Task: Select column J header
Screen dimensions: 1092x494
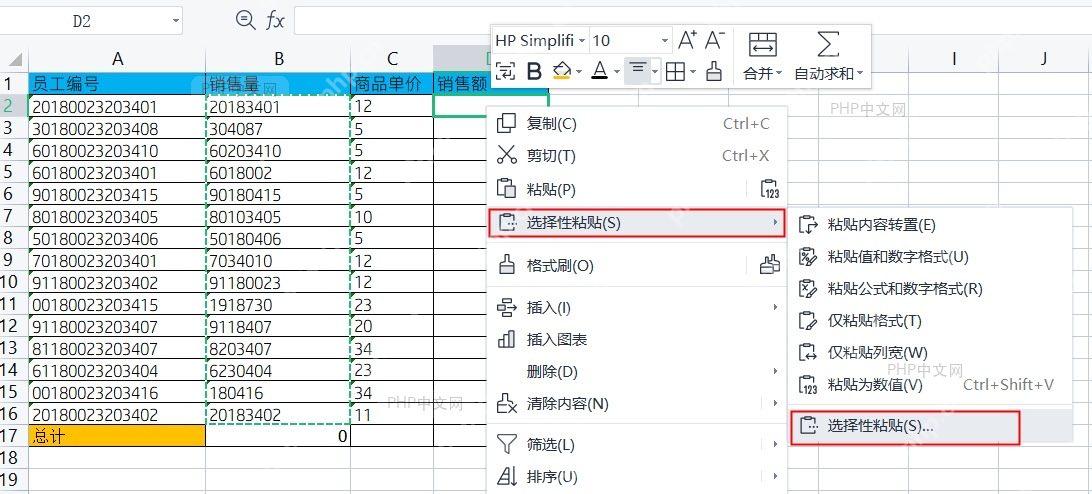Action: tap(1043, 59)
